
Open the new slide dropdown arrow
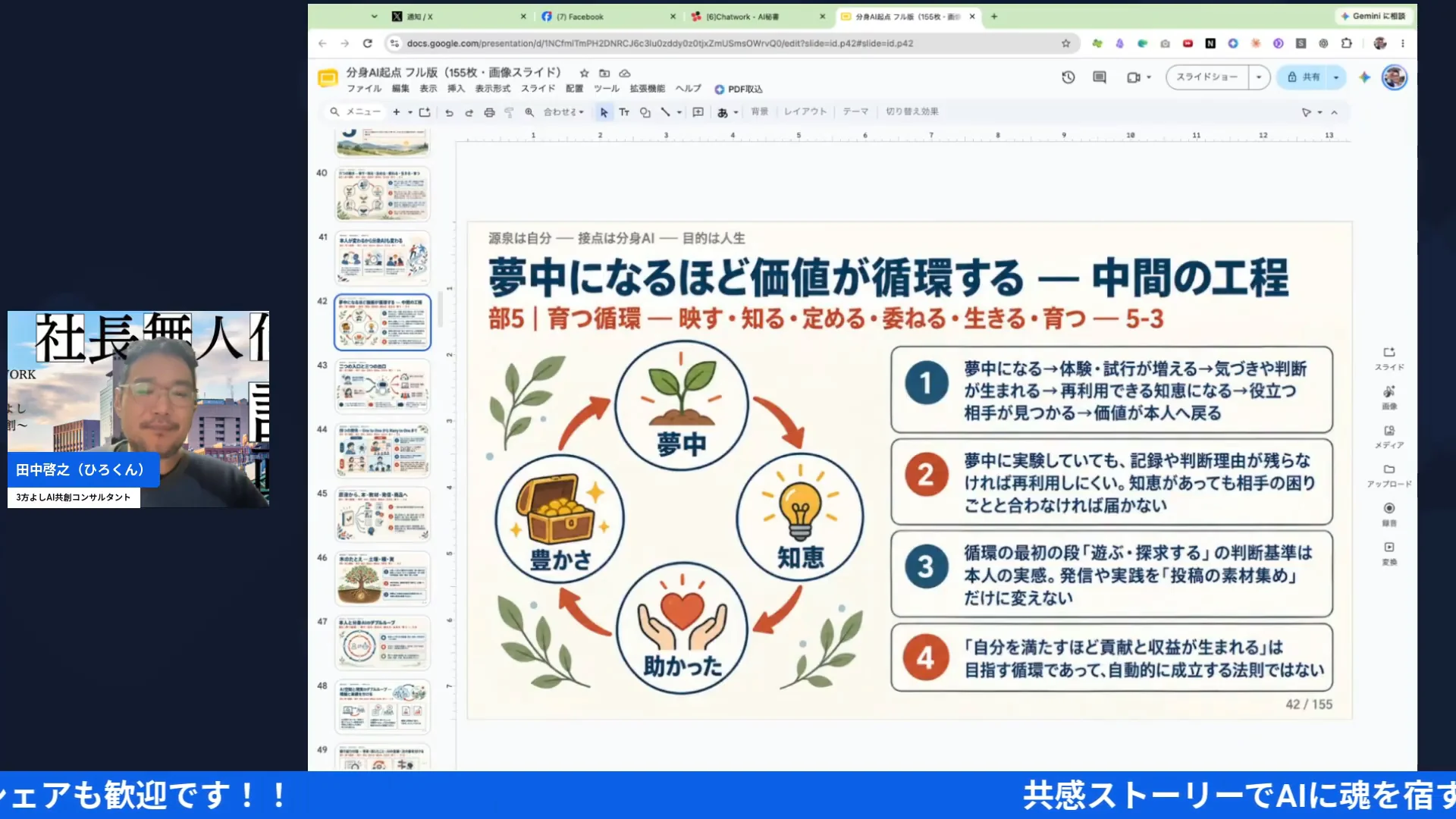pos(410,112)
